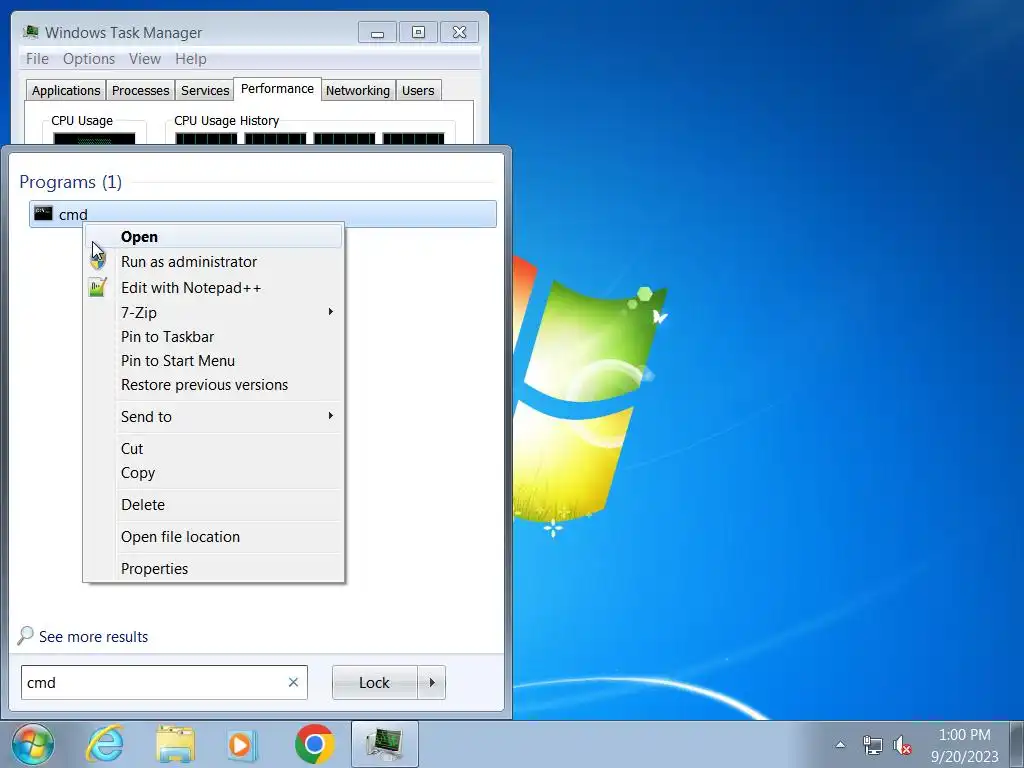Open the shutdown options arrow next to Lock
Screen dimensions: 1024x768
click(x=432, y=682)
